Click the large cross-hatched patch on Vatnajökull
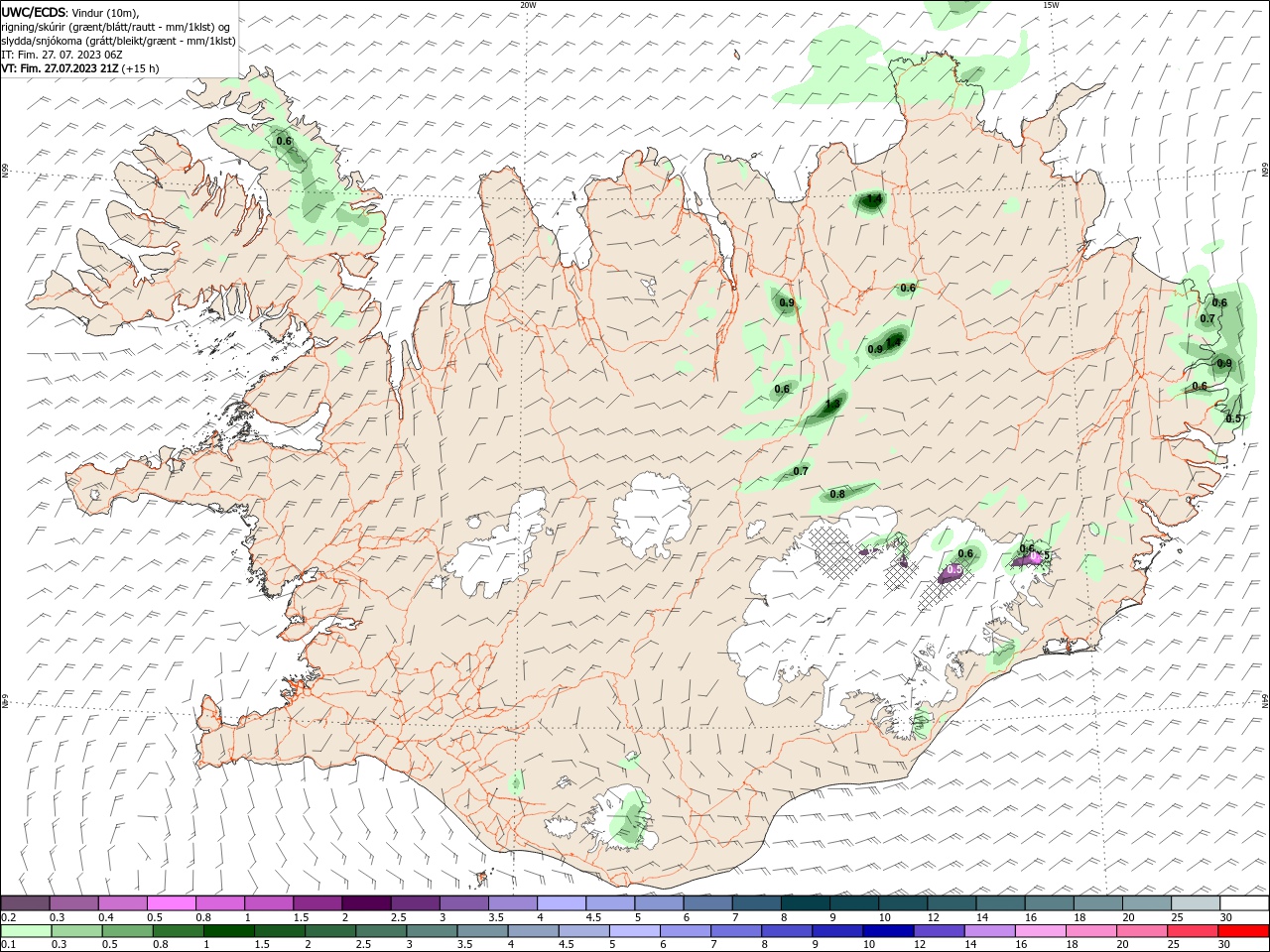 tap(841, 553)
